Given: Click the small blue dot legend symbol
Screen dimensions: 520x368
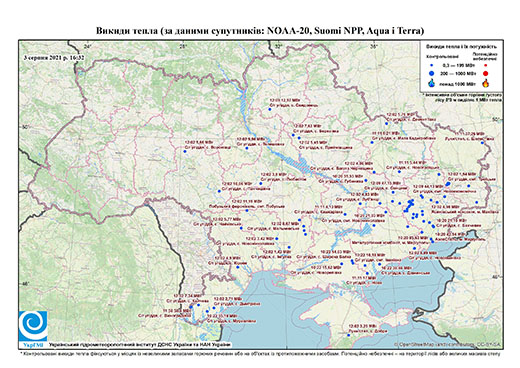Looking at the screenshot, I should click(x=432, y=65).
